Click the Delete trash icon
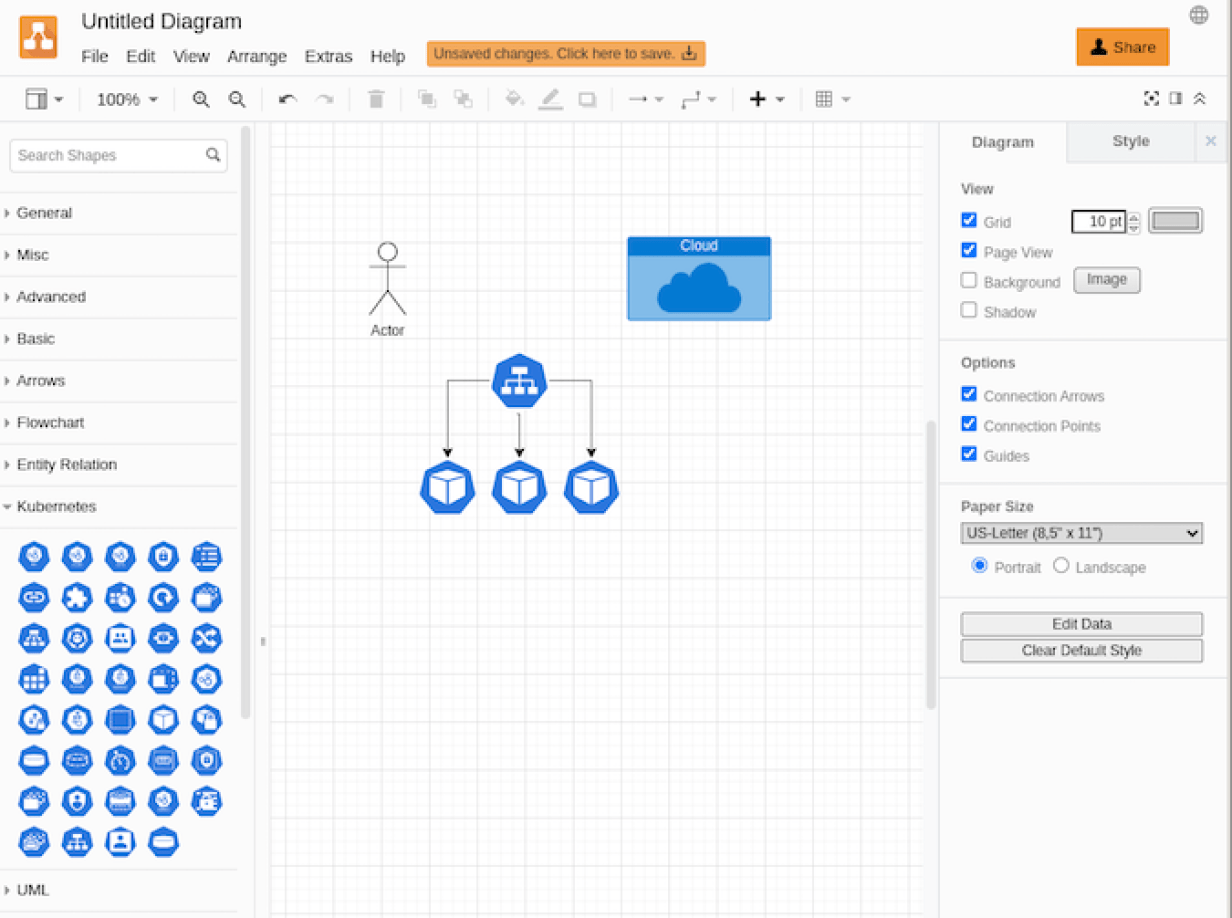 pyautogui.click(x=375, y=99)
